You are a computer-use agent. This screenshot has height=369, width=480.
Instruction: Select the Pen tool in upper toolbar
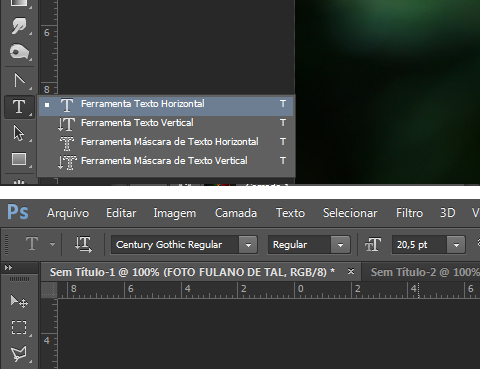(x=19, y=80)
